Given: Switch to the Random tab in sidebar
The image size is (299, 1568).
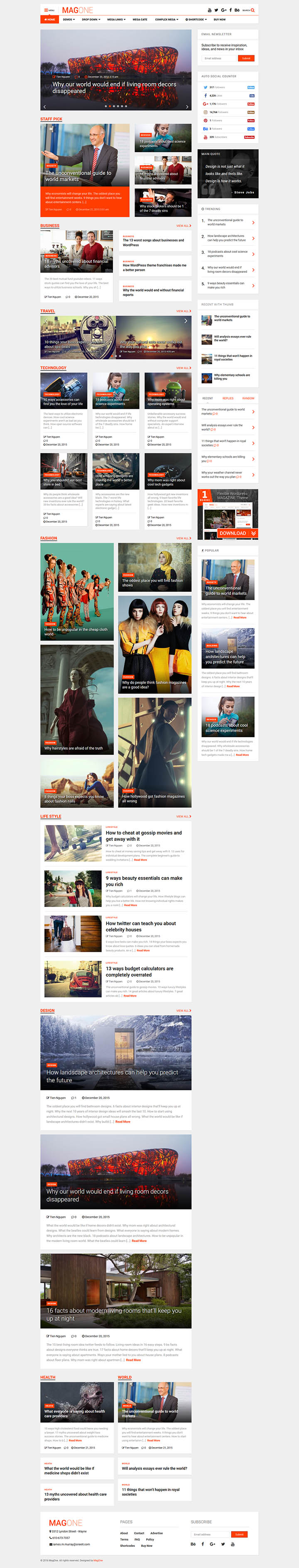Looking at the screenshot, I should (248, 398).
